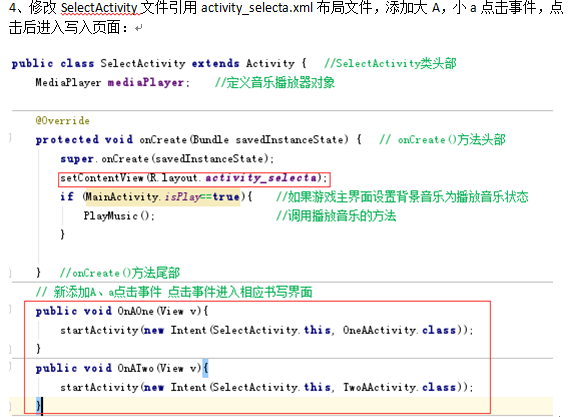The width and height of the screenshot is (573, 417).
Task: Click 'protected void onCreate(Bundle savedInstanceState)' line
Action: [198, 140]
